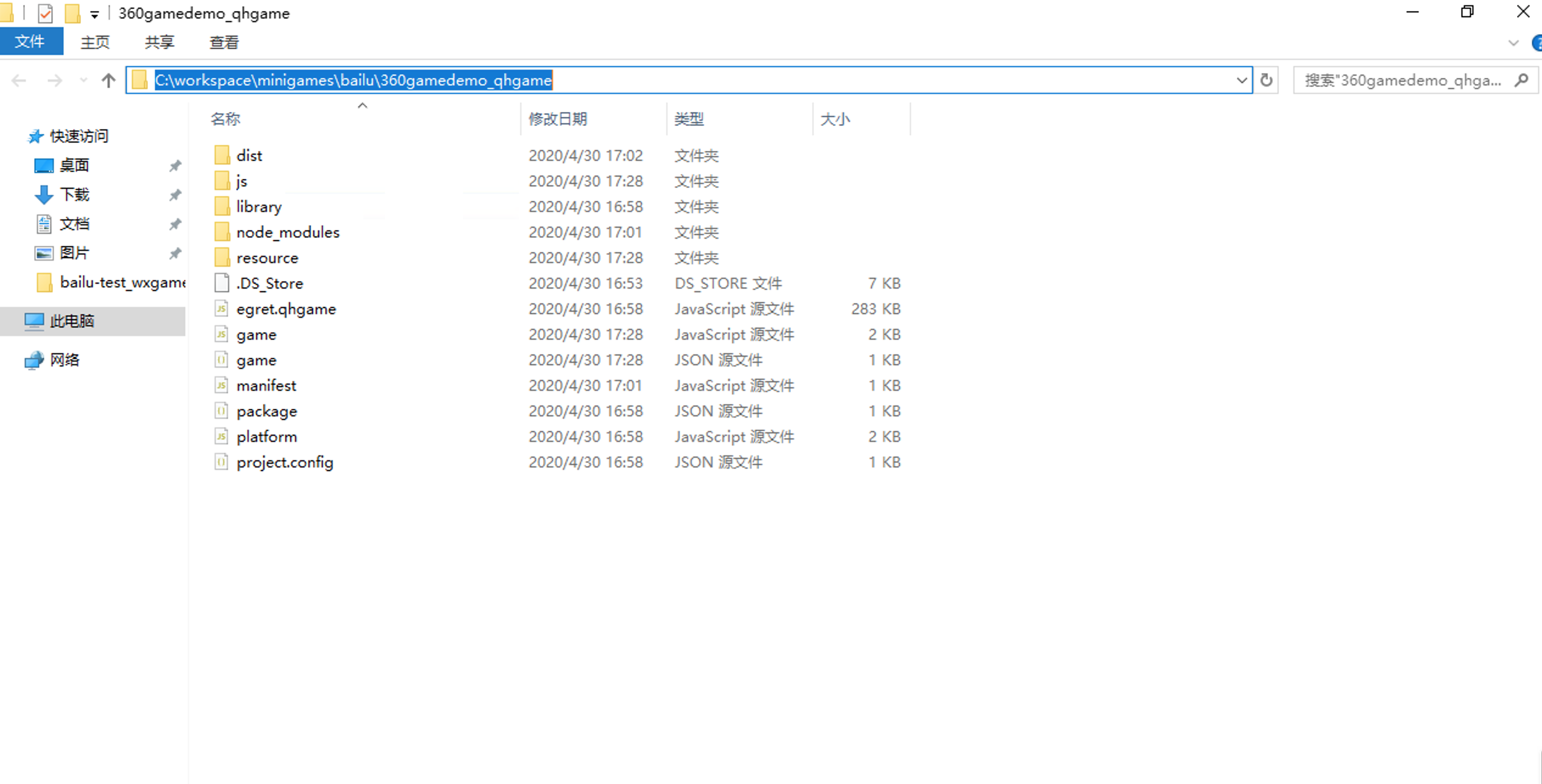Sort by the 修改日期 column header

coord(557,119)
